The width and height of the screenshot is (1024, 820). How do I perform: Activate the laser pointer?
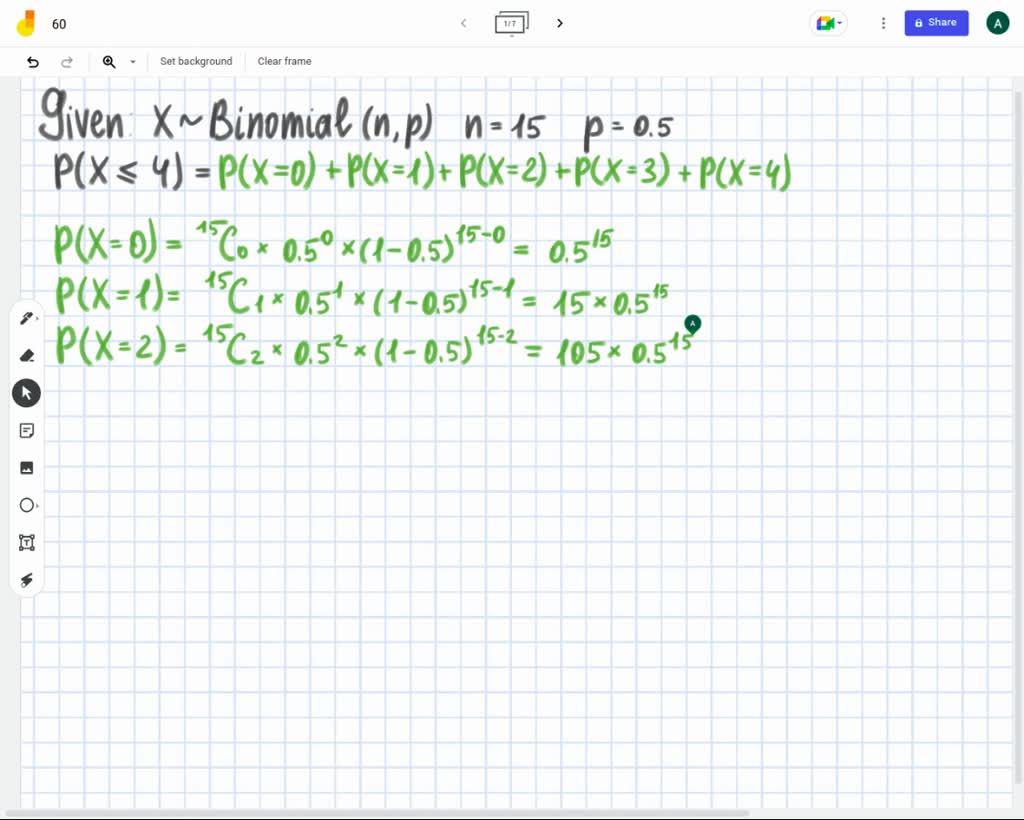(x=26, y=580)
